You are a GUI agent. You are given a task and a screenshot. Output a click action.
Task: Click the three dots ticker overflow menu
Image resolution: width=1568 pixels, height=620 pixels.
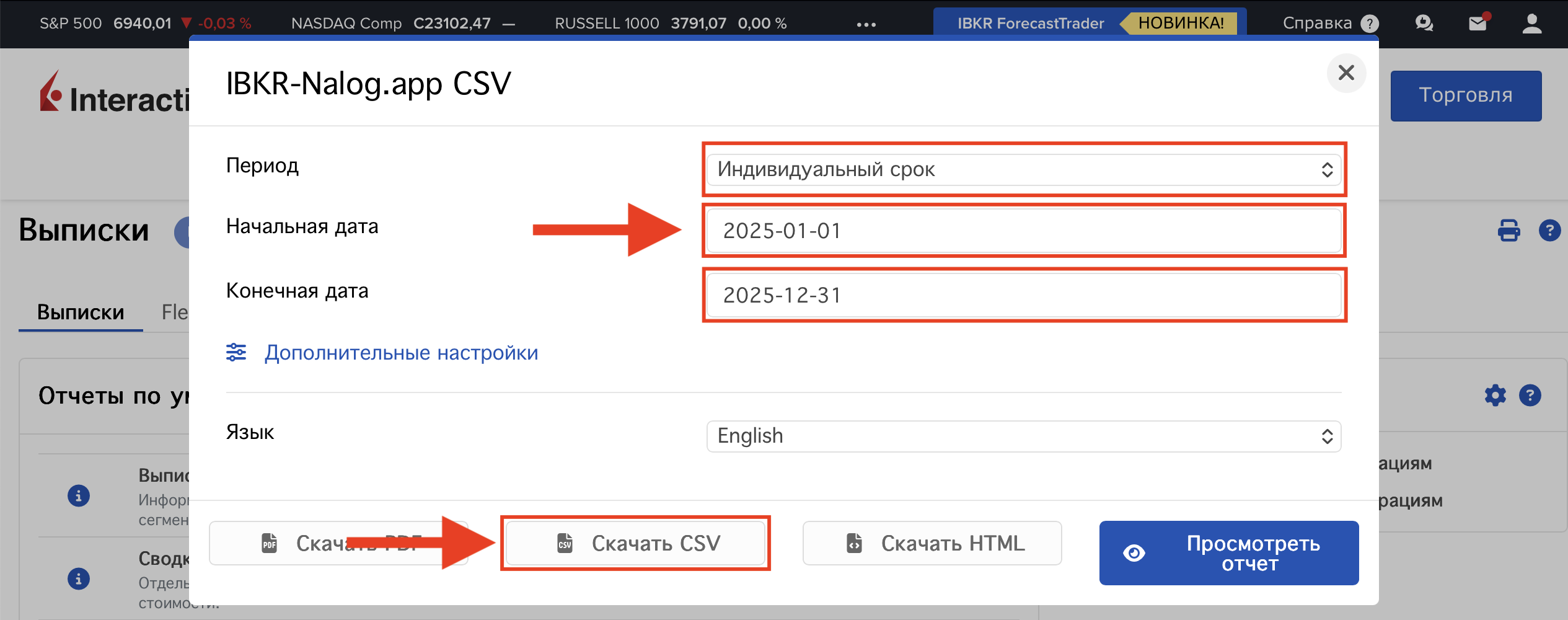click(866, 25)
